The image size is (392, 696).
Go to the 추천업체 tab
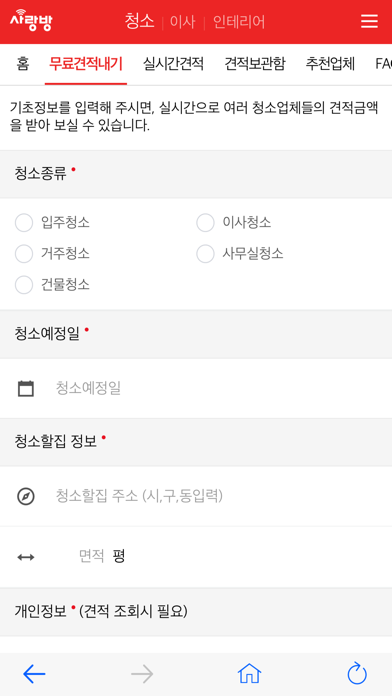pyautogui.click(x=330, y=64)
